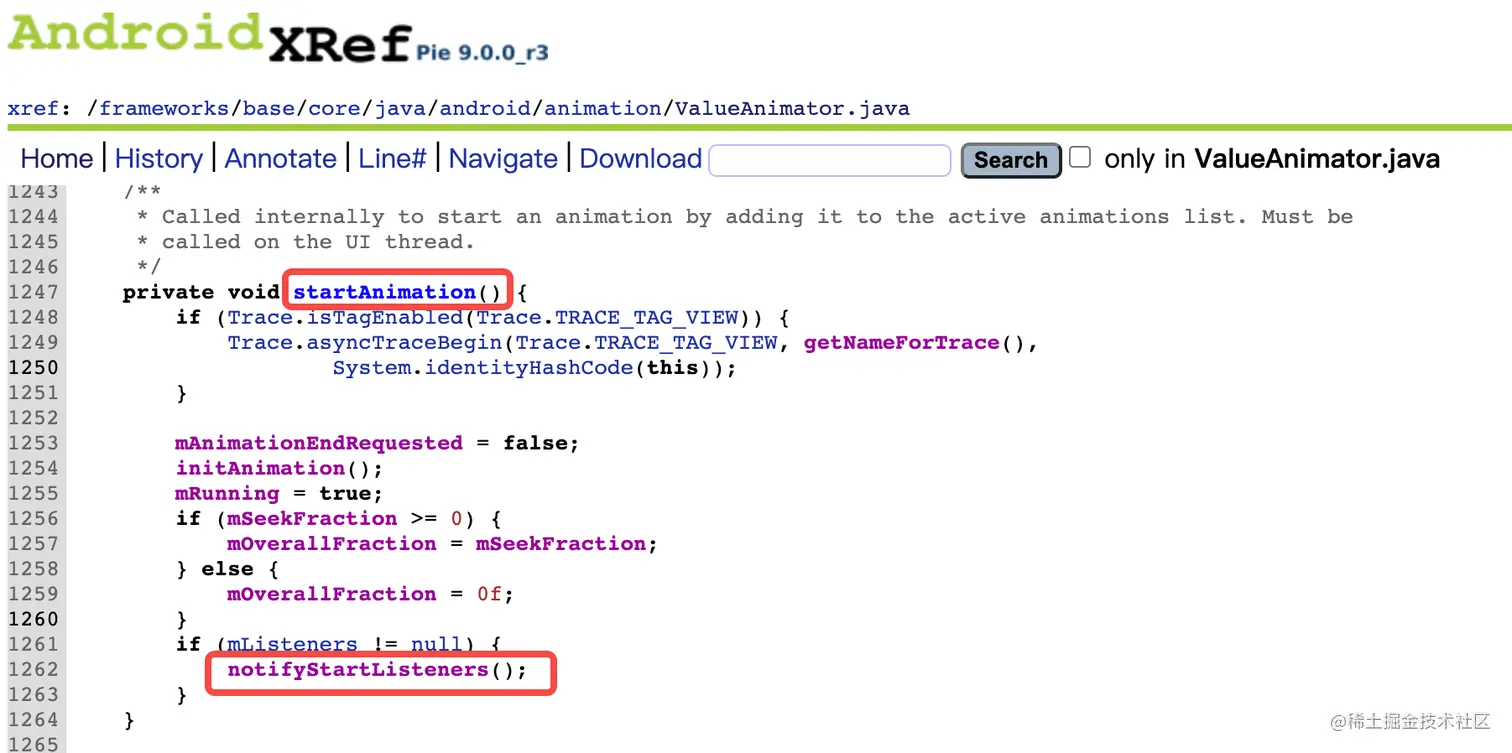1512x753 pixels.
Task: Toggle Line# display
Action: 392,159
